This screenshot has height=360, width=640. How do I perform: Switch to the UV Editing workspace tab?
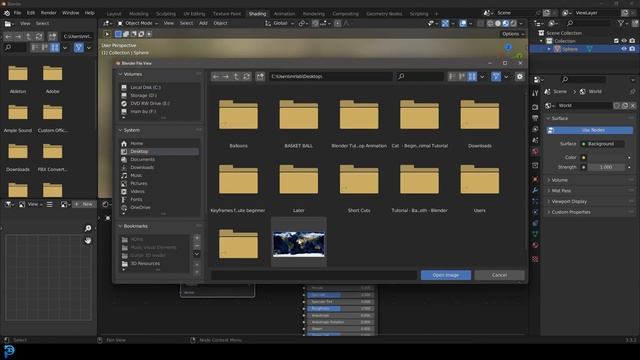coord(194,14)
